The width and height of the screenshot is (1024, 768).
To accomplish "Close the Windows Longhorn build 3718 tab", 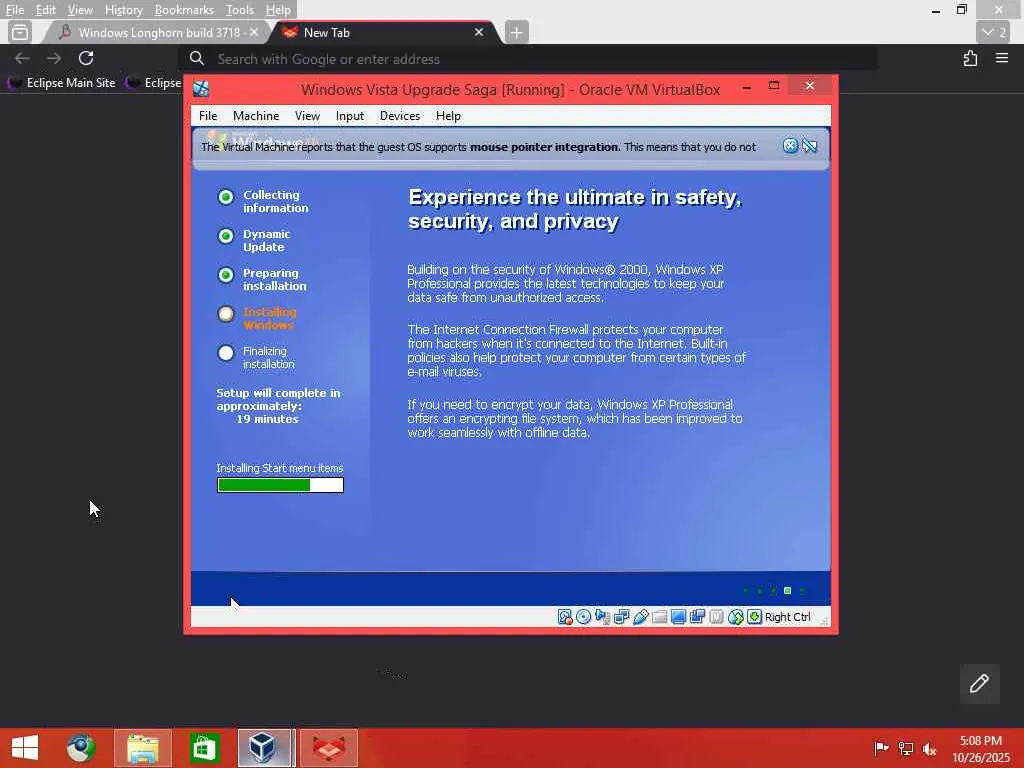I will (x=254, y=32).
